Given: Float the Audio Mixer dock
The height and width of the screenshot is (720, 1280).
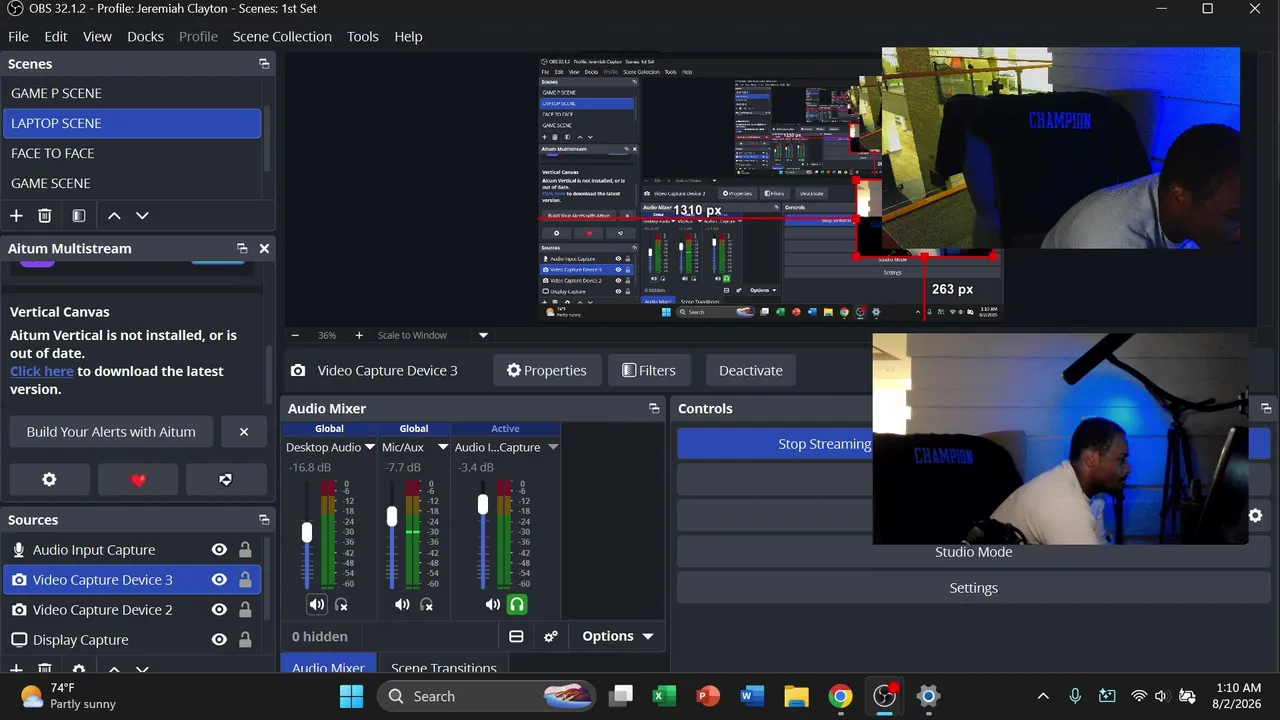Looking at the screenshot, I should point(654,408).
